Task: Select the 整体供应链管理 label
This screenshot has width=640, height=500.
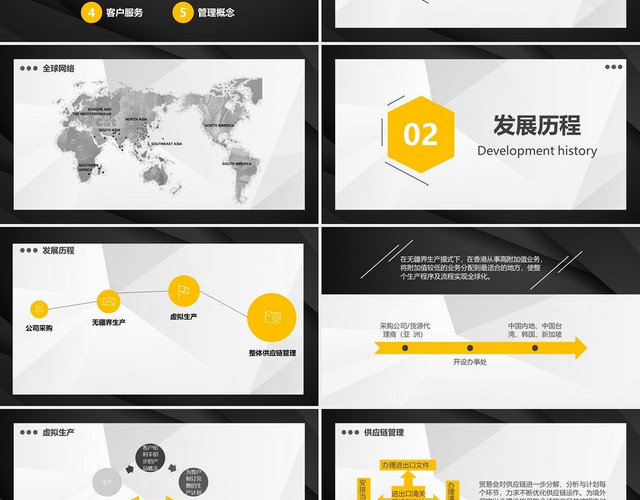Action: coord(272,353)
